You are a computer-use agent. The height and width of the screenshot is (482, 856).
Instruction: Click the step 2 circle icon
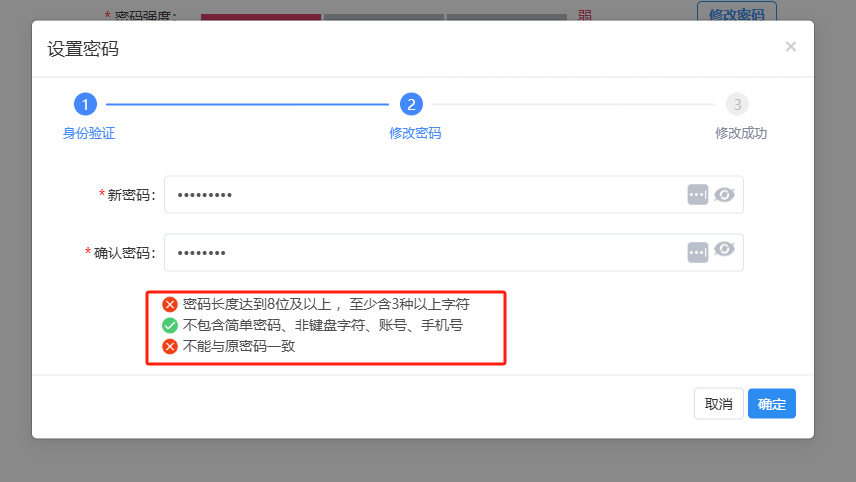tap(411, 104)
